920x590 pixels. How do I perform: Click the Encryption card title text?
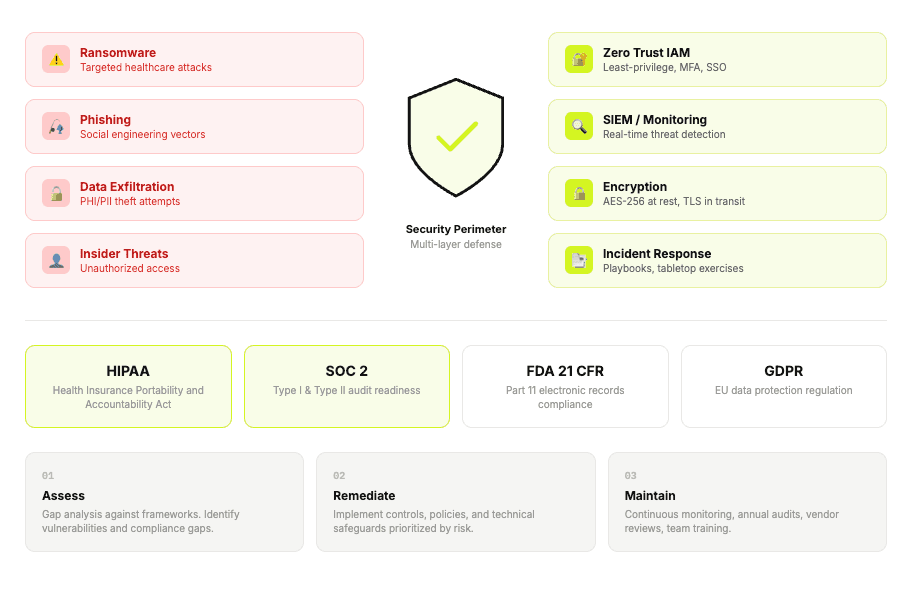(x=635, y=187)
